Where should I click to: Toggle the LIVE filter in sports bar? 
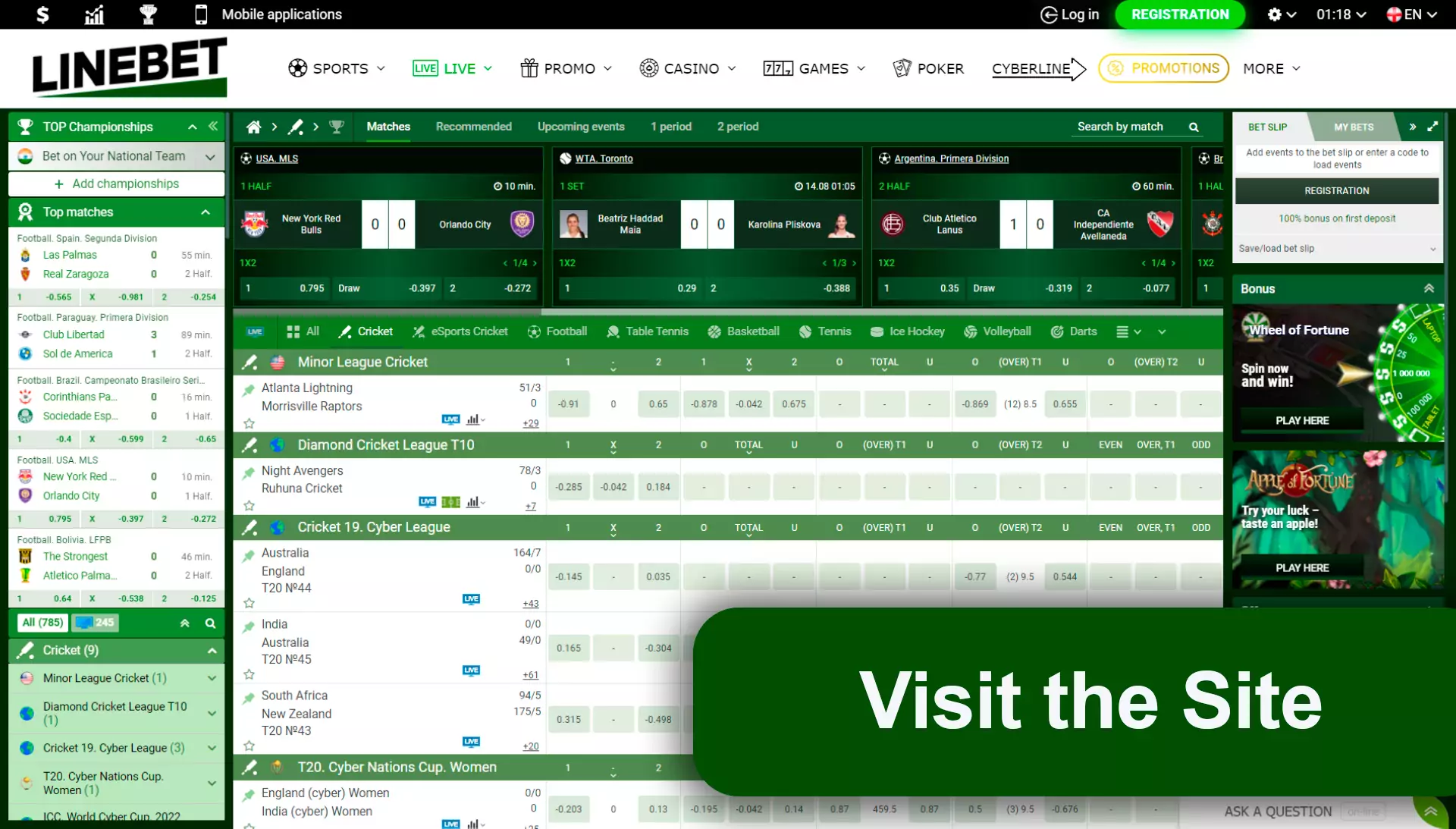[x=255, y=331]
